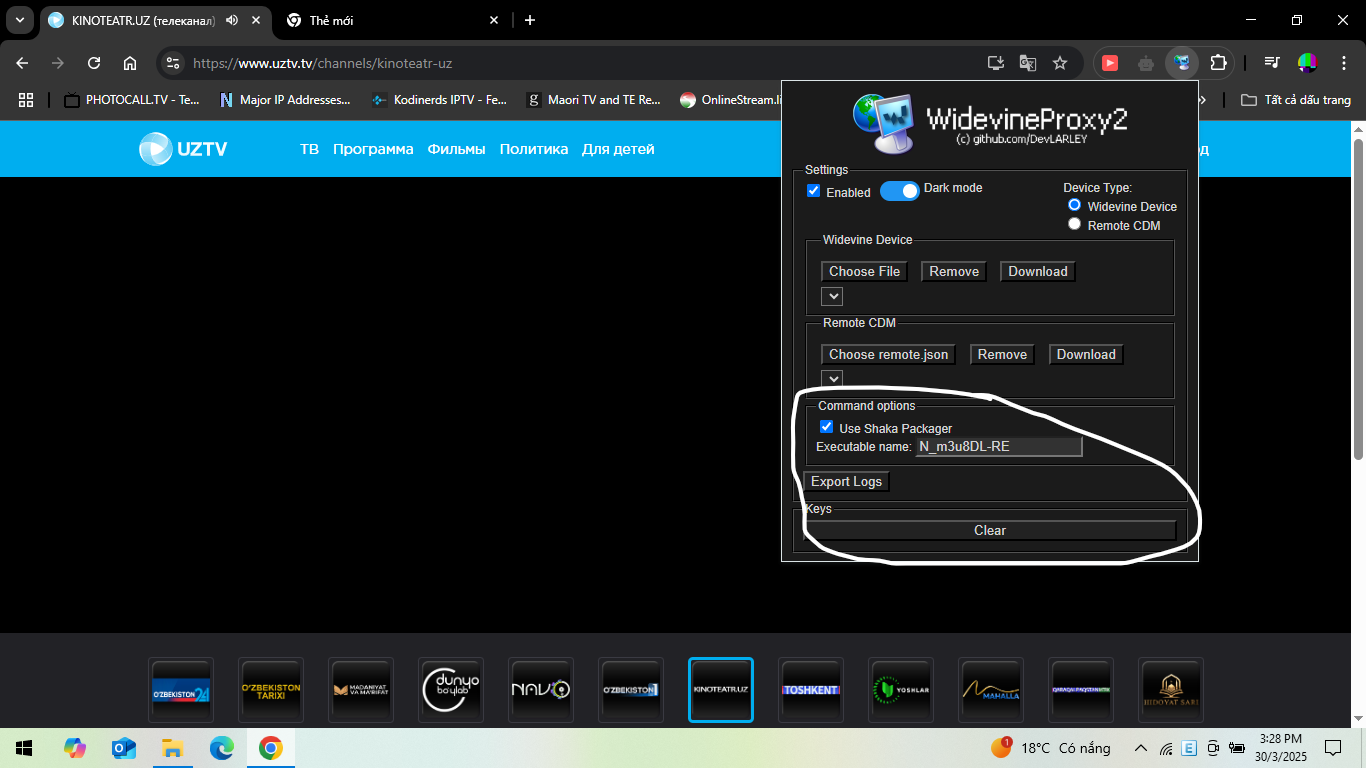The image size is (1366, 768).
Task: Open Windows Start menu
Action: coord(23,748)
